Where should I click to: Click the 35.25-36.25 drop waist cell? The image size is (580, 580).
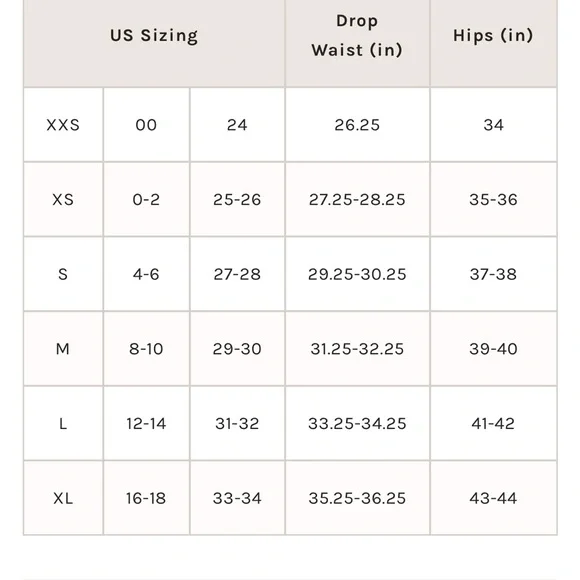357,498
